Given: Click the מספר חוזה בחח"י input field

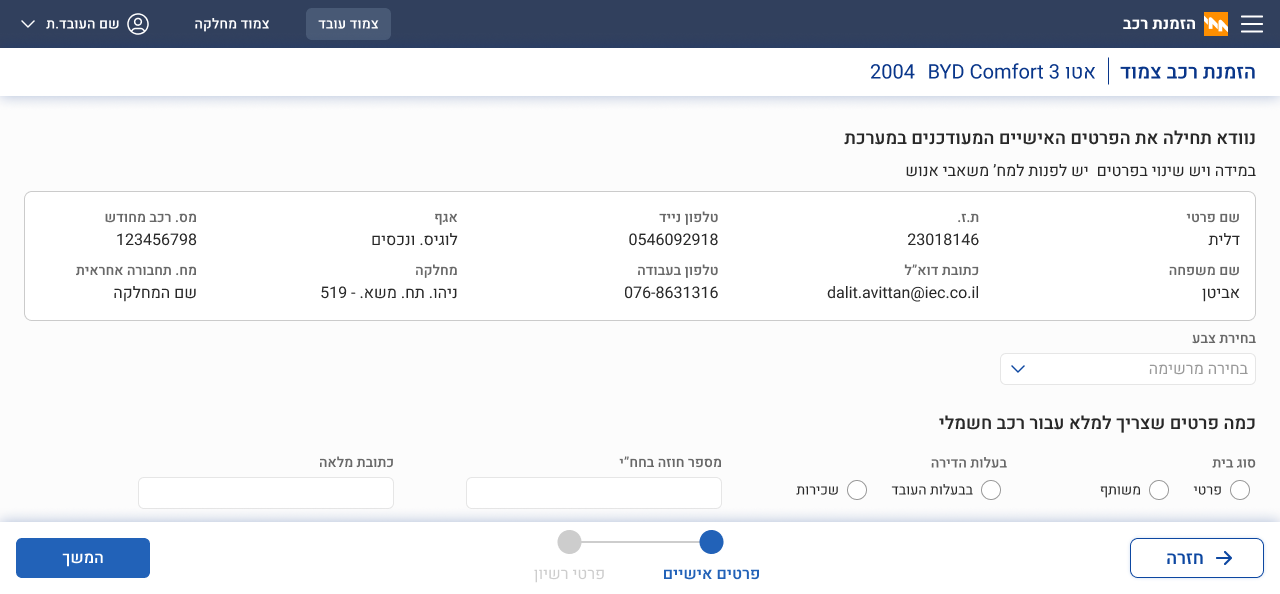Looking at the screenshot, I should (x=594, y=493).
